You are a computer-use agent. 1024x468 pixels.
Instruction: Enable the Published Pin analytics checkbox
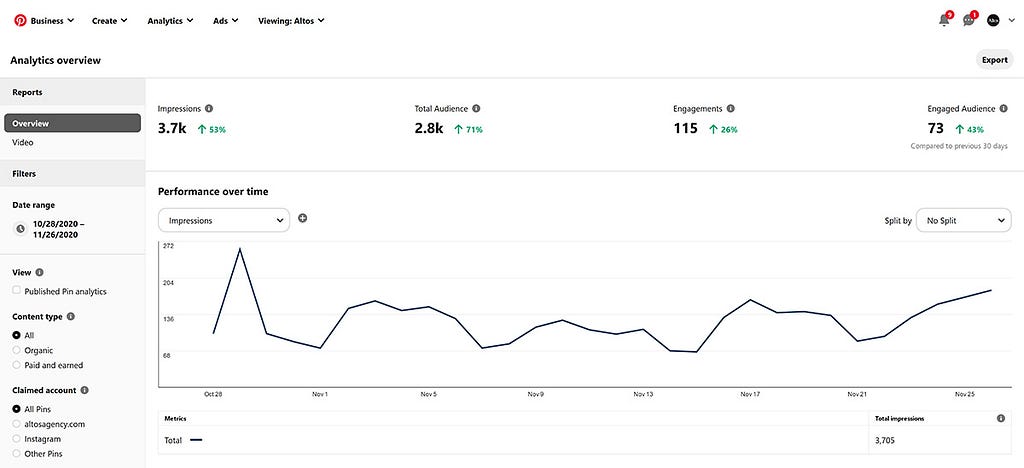(x=16, y=291)
